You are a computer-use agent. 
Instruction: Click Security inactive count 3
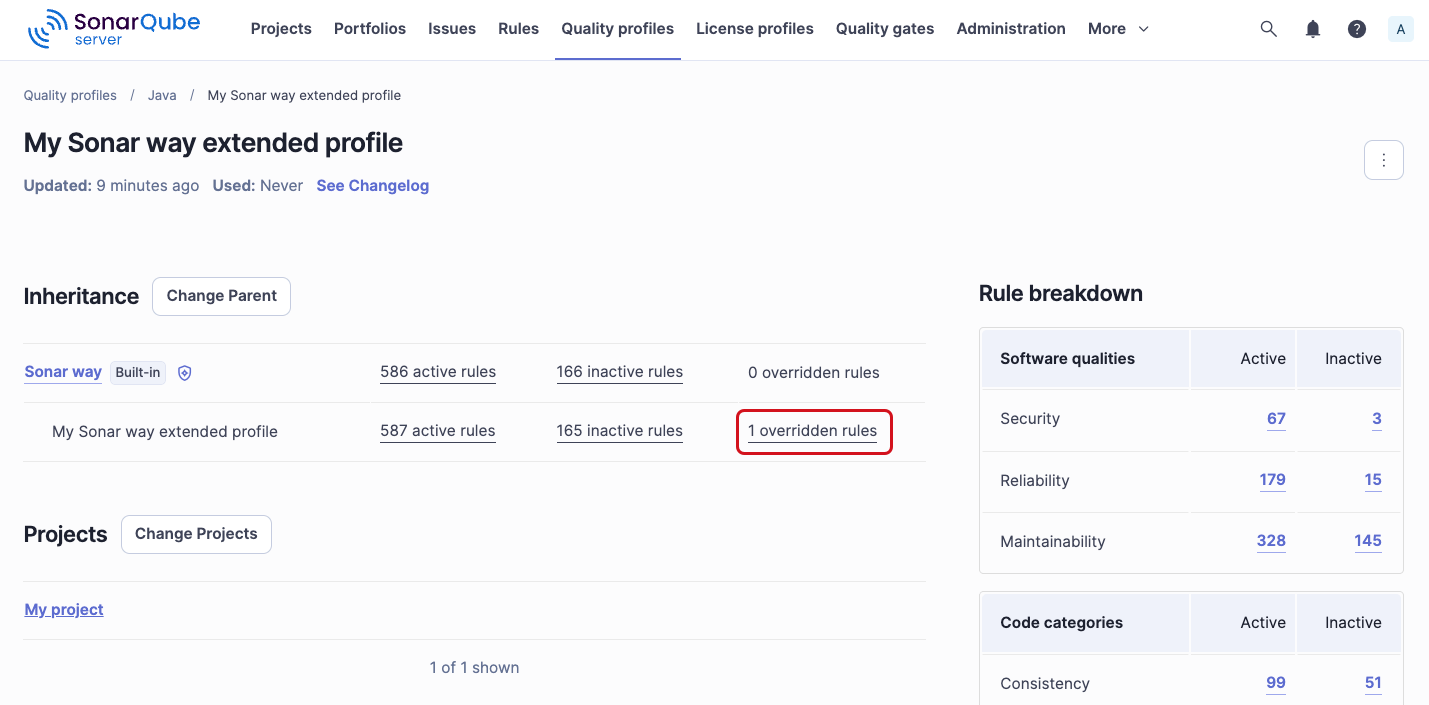(1377, 419)
